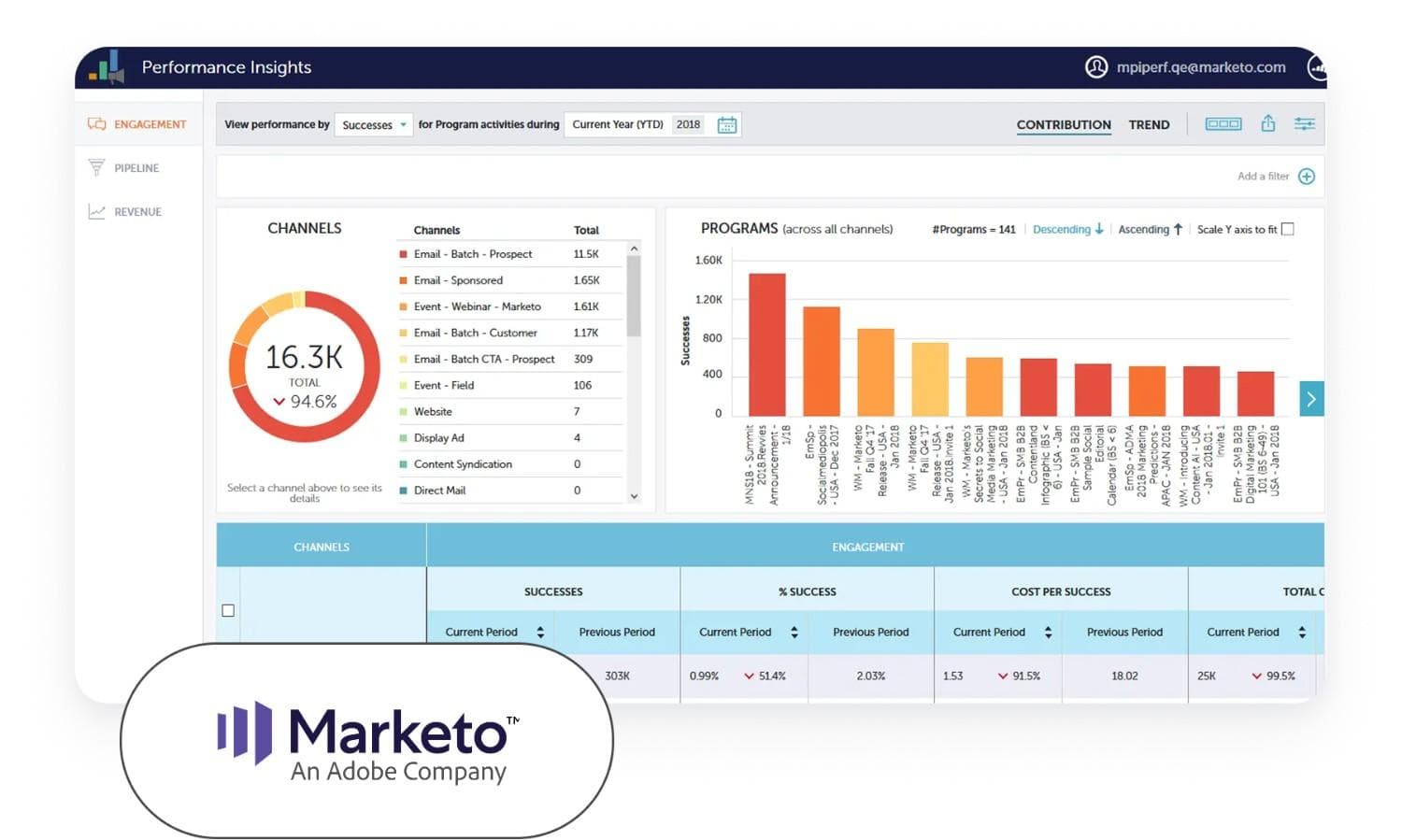Click the Direct Mail blue color swatch

click(x=403, y=490)
